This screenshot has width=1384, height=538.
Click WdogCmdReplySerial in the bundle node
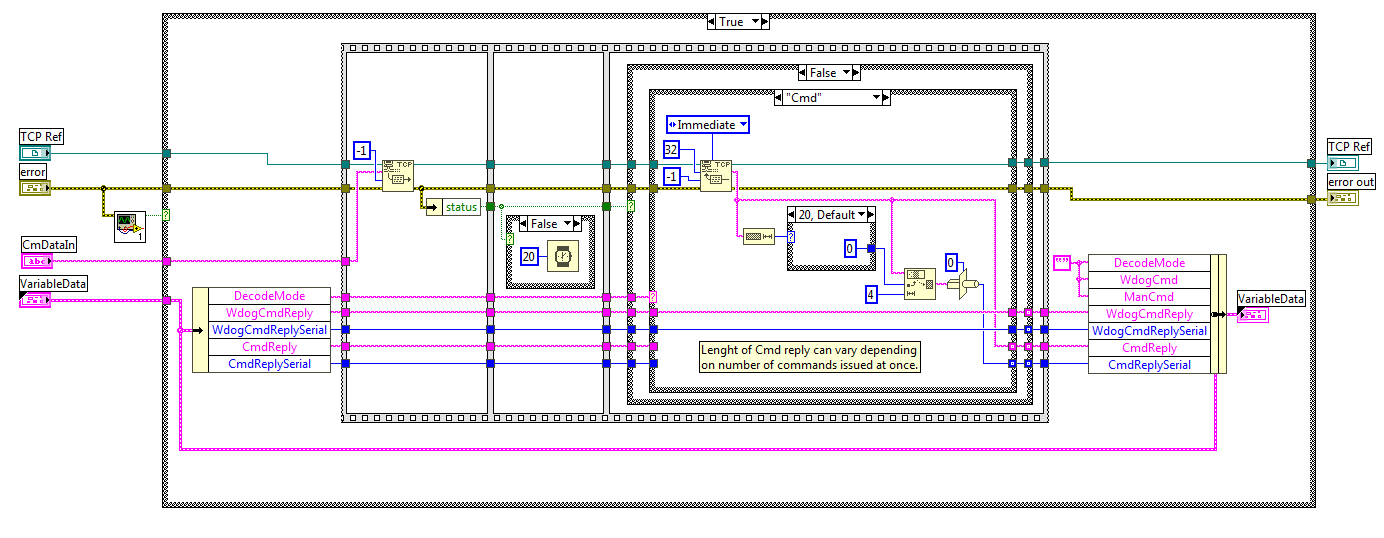[x=1149, y=331]
